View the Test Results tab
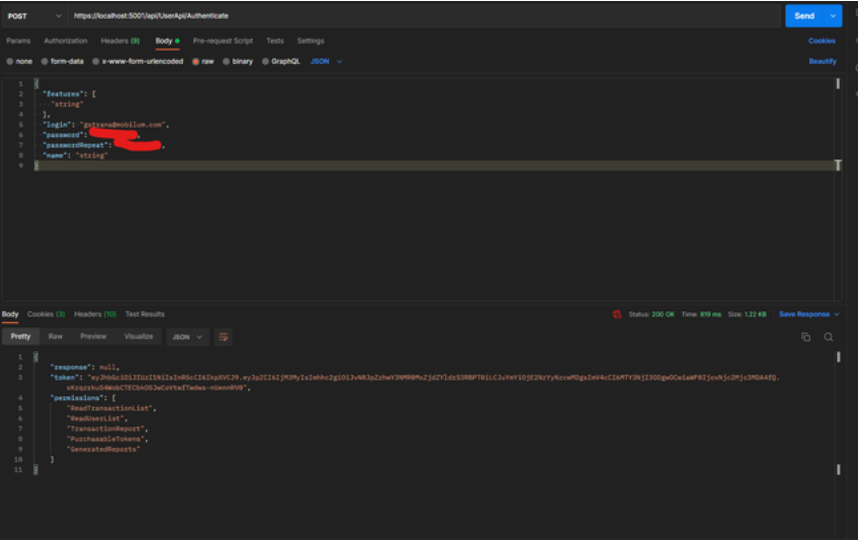 [x=145, y=314]
